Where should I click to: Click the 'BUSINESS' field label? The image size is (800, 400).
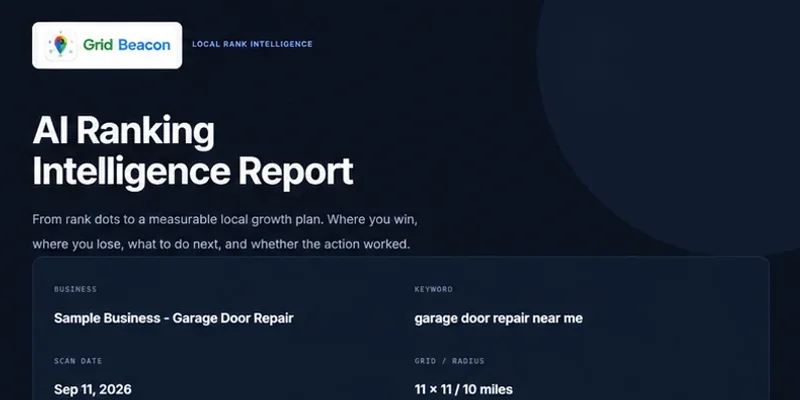point(76,289)
